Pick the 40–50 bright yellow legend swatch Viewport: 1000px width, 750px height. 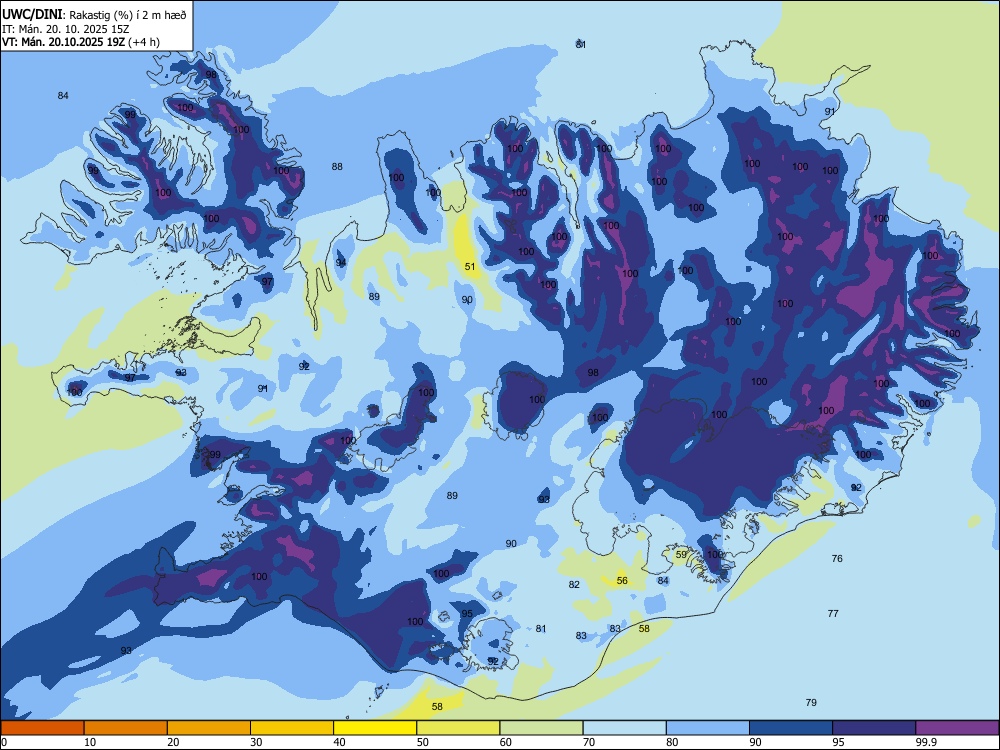(375, 728)
